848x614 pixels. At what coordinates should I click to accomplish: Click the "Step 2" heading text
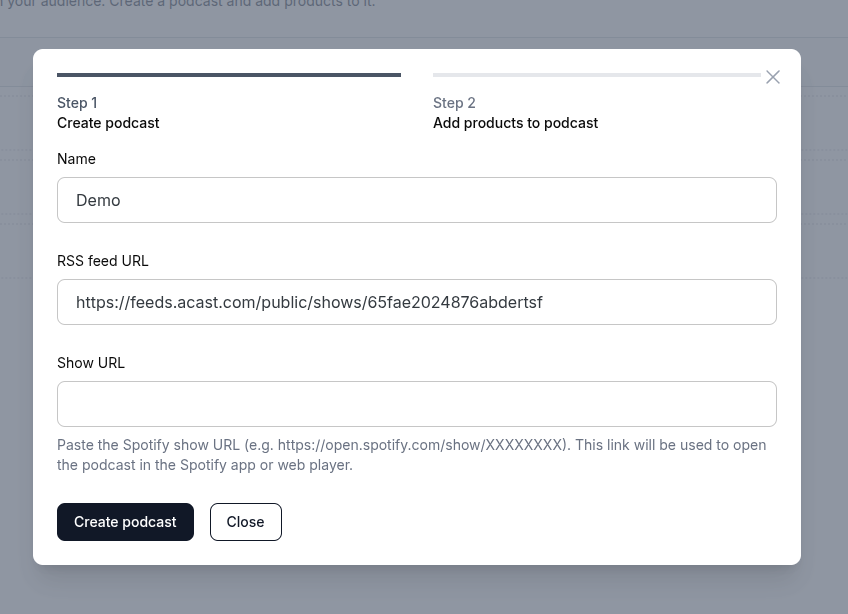[x=454, y=102]
